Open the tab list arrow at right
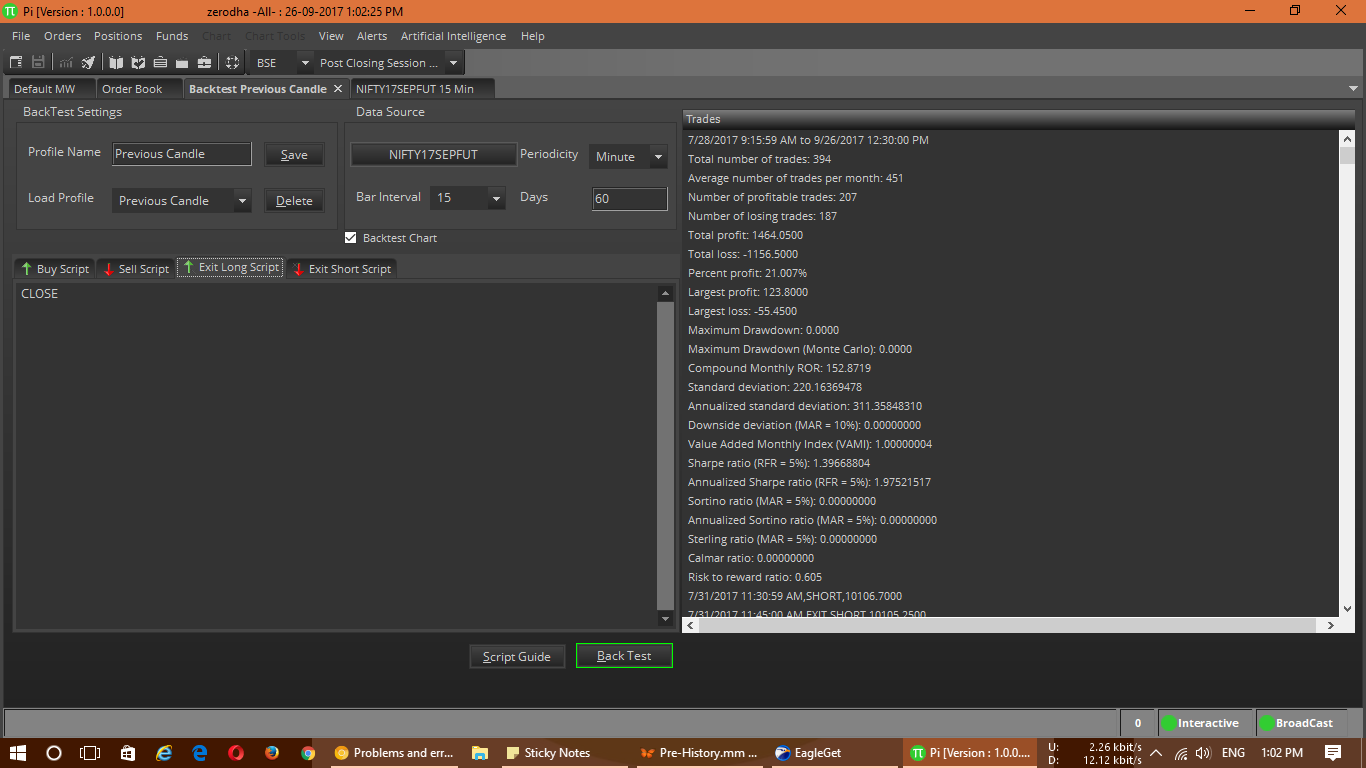The height and width of the screenshot is (768, 1366). [x=1353, y=89]
